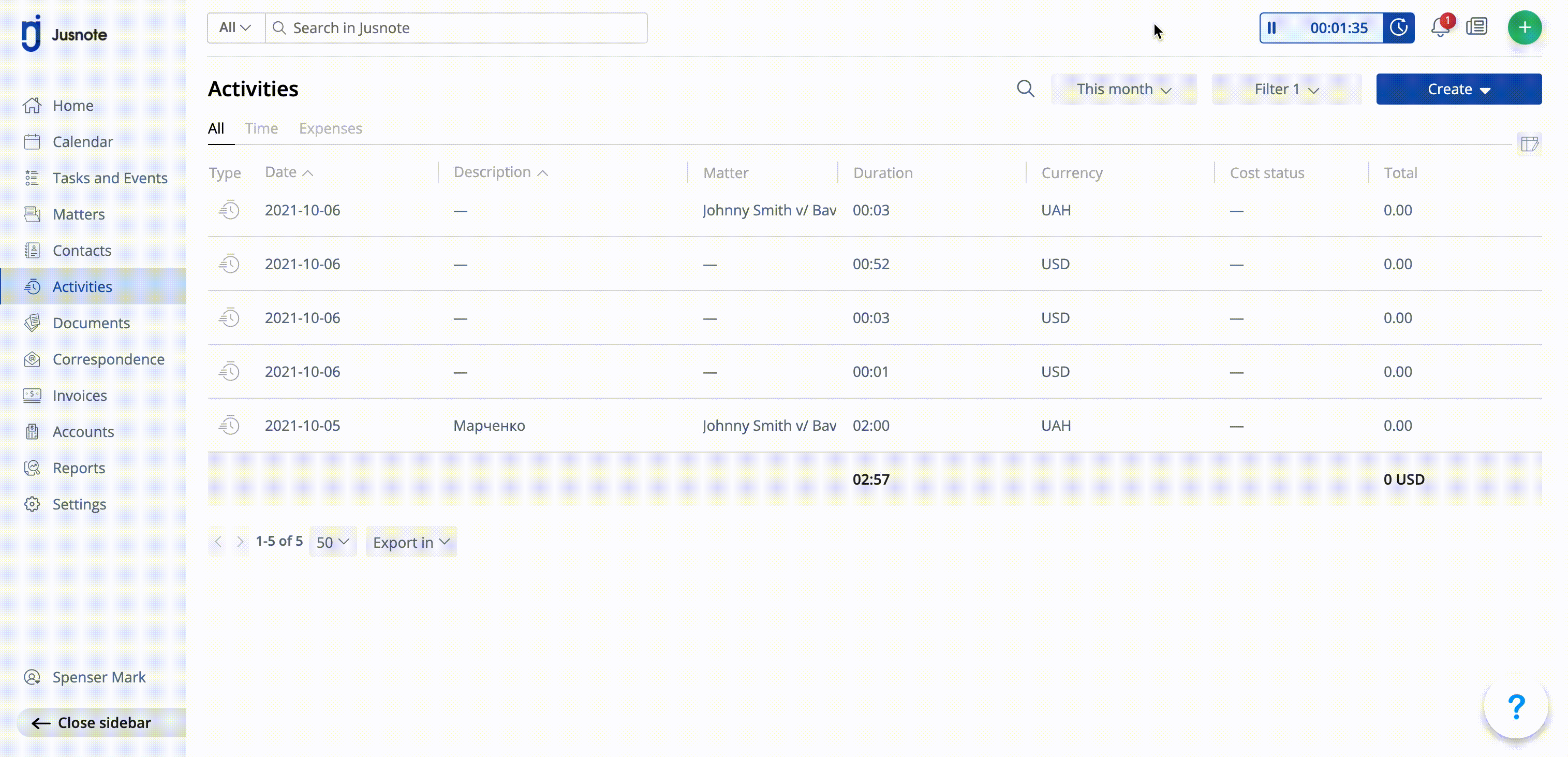Click Johnny Smith matter in the 02:00 row
1568x757 pixels.
(769, 426)
